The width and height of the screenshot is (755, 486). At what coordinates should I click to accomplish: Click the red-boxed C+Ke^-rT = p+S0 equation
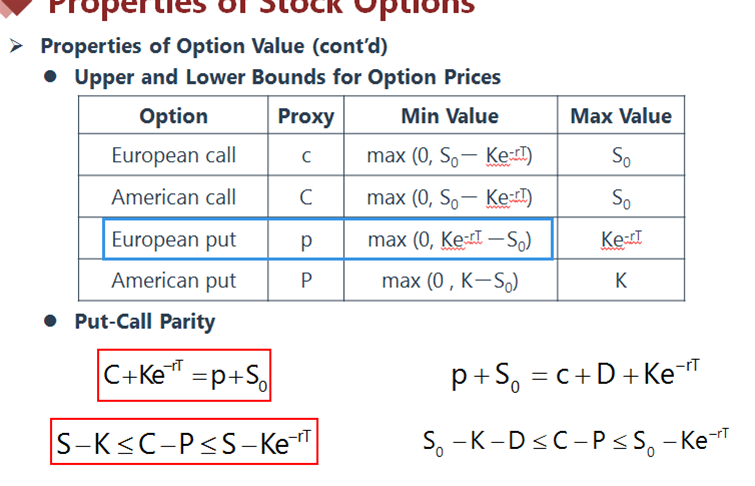click(184, 375)
